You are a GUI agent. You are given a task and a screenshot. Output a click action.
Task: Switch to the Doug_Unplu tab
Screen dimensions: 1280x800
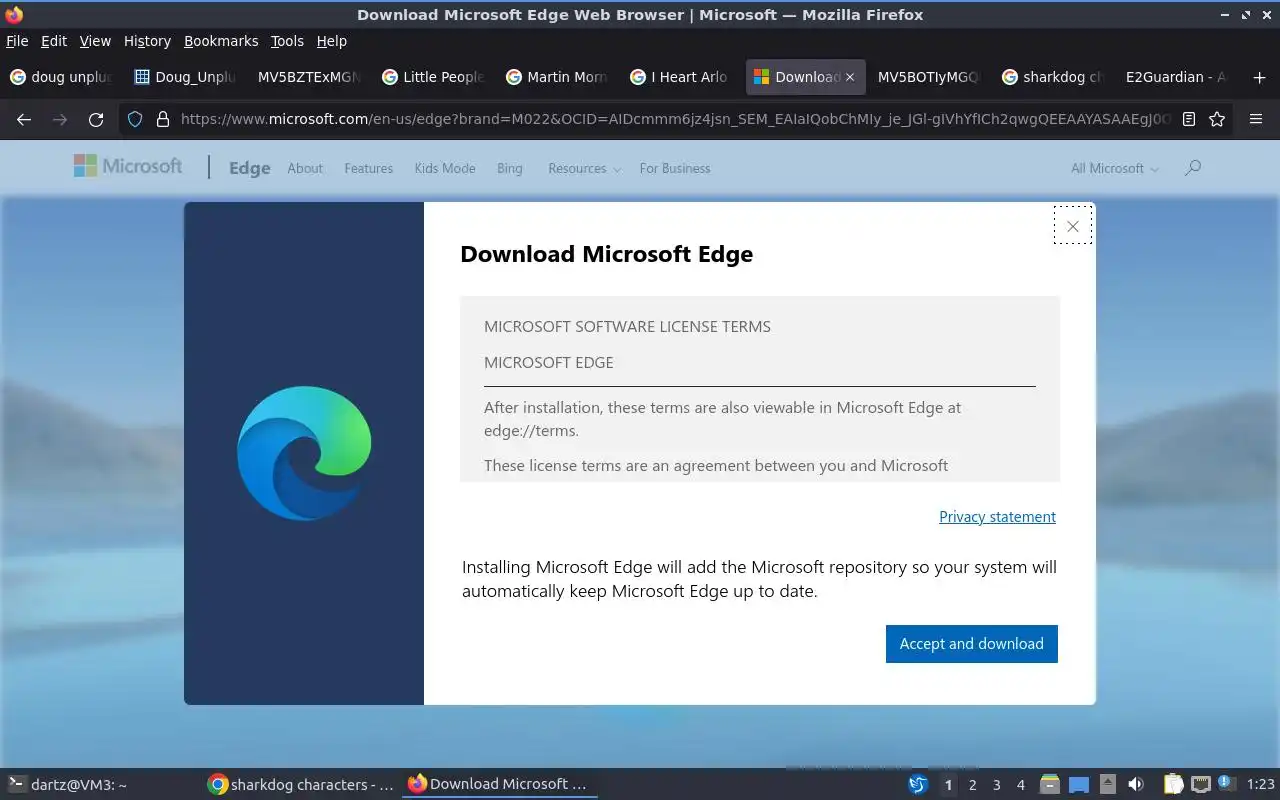[186, 77]
